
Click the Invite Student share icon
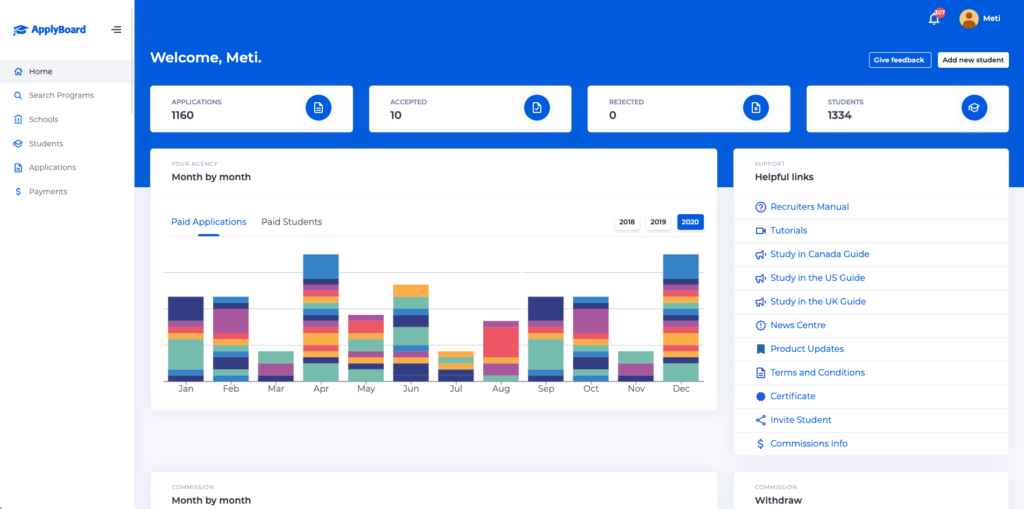coord(760,420)
